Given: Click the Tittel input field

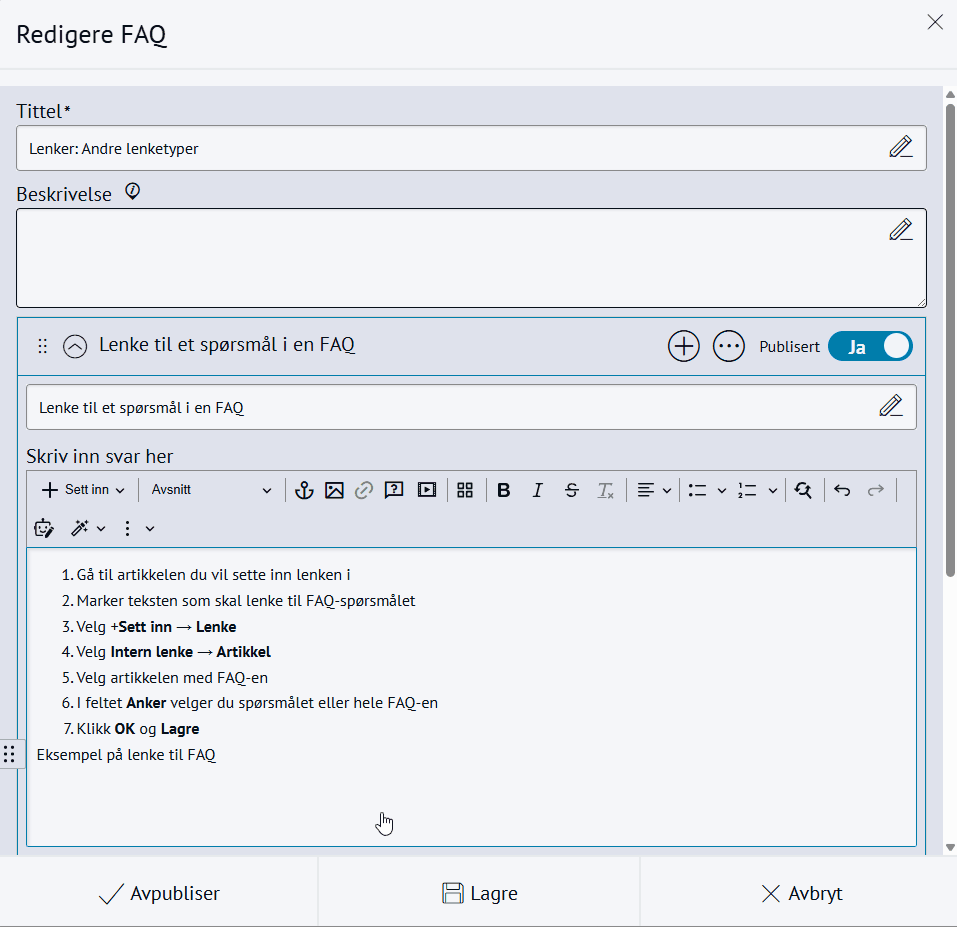Looking at the screenshot, I should pos(450,148).
